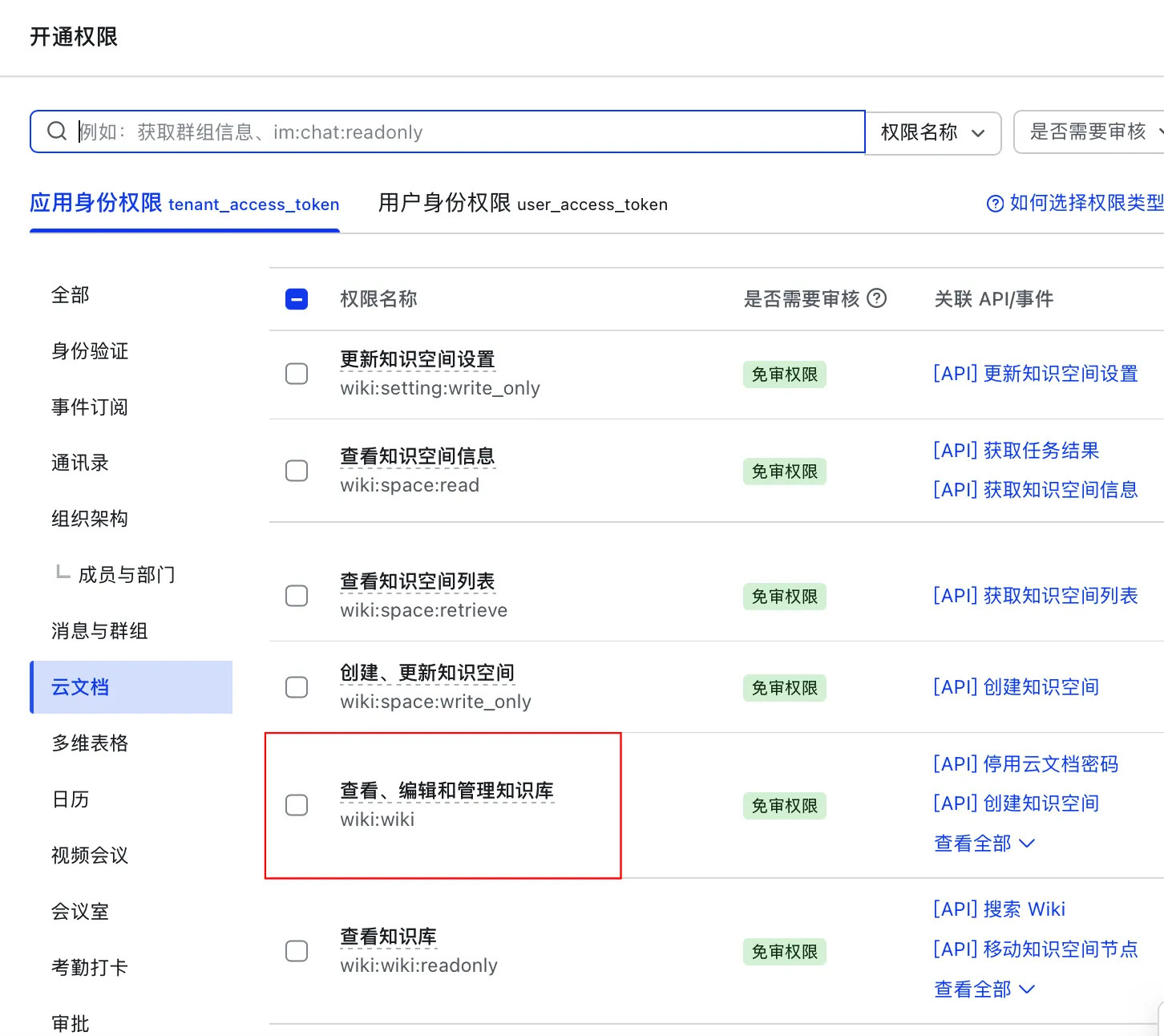This screenshot has width=1164, height=1036.
Task: Select 多维表格 in the left category list
Action: coord(90,743)
